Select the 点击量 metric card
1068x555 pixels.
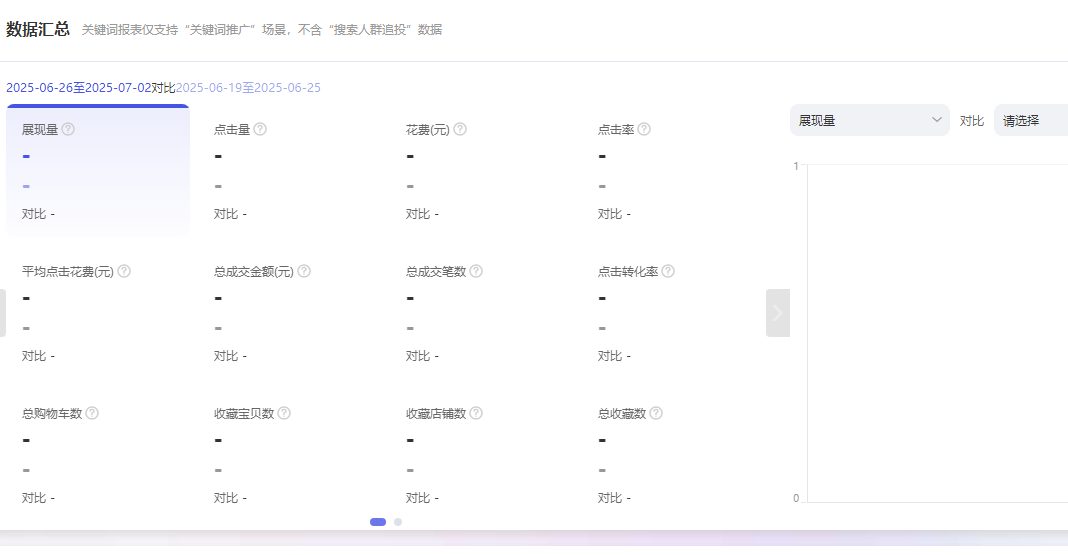point(290,171)
